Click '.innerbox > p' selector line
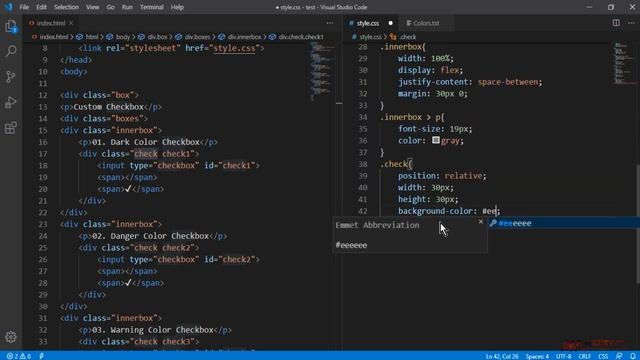This screenshot has width=640, height=360. click(412, 117)
